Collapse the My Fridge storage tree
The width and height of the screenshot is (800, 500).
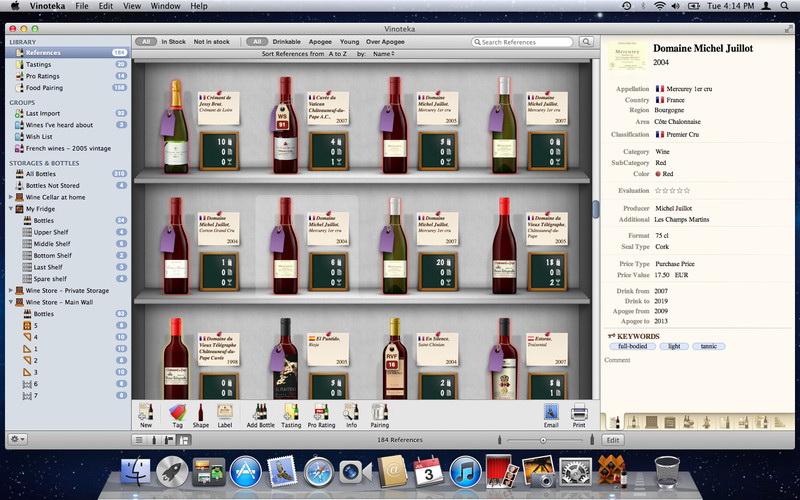[13, 208]
